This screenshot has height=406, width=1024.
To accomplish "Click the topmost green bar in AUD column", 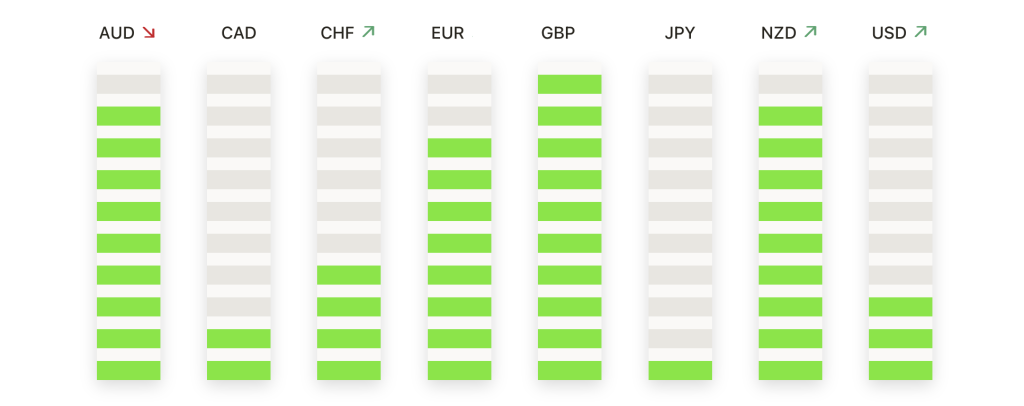I will [x=129, y=116].
